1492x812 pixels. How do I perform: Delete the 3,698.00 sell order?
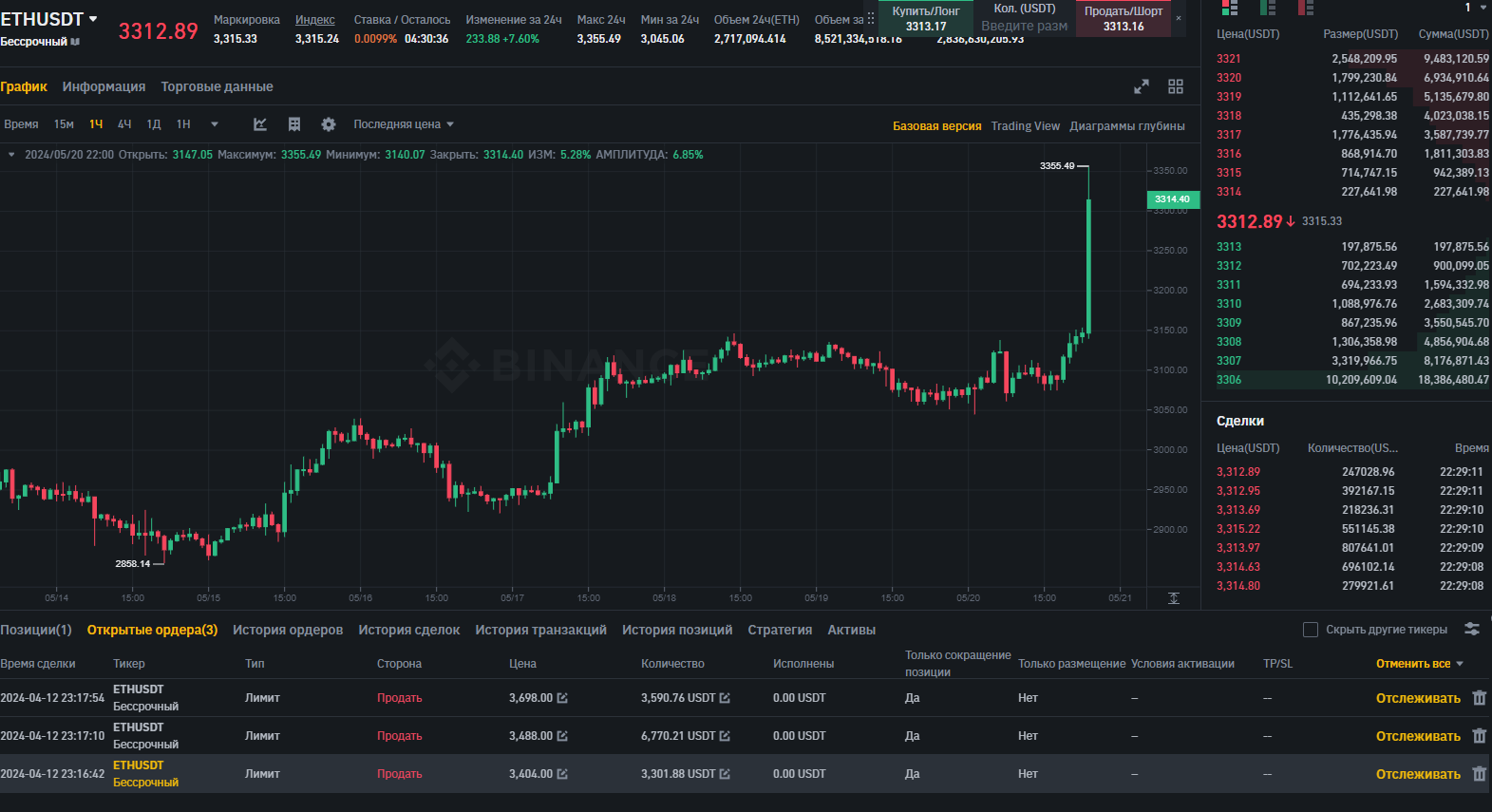(x=1479, y=698)
